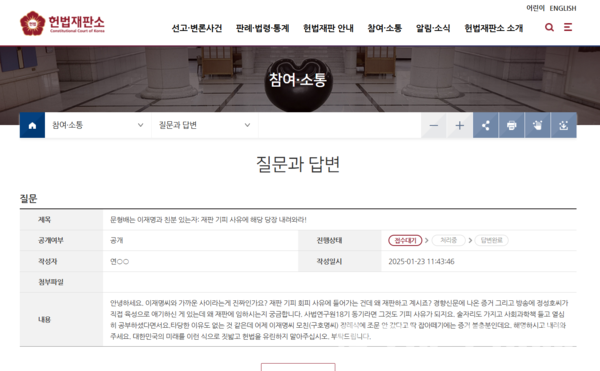Decrease text size with minus button
The image size is (600, 371).
tap(434, 125)
